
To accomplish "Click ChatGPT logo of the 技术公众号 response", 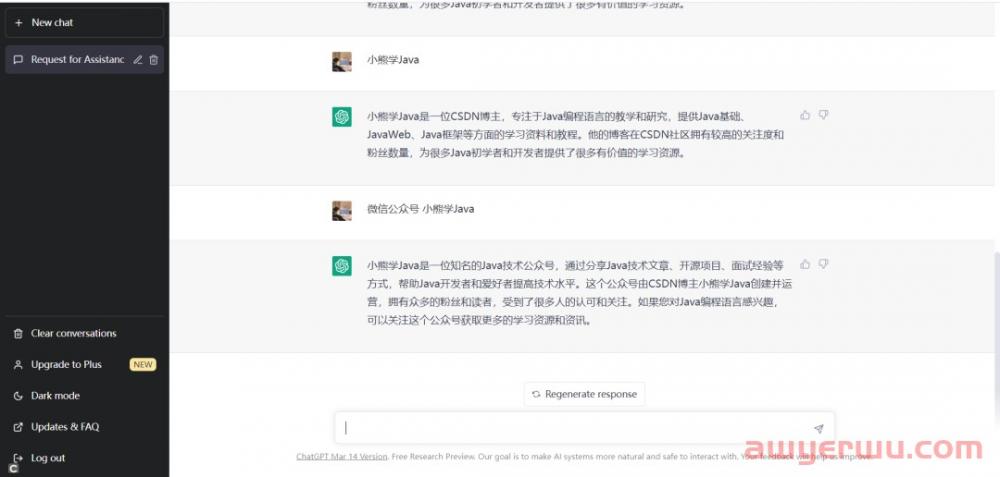I will 342,266.
